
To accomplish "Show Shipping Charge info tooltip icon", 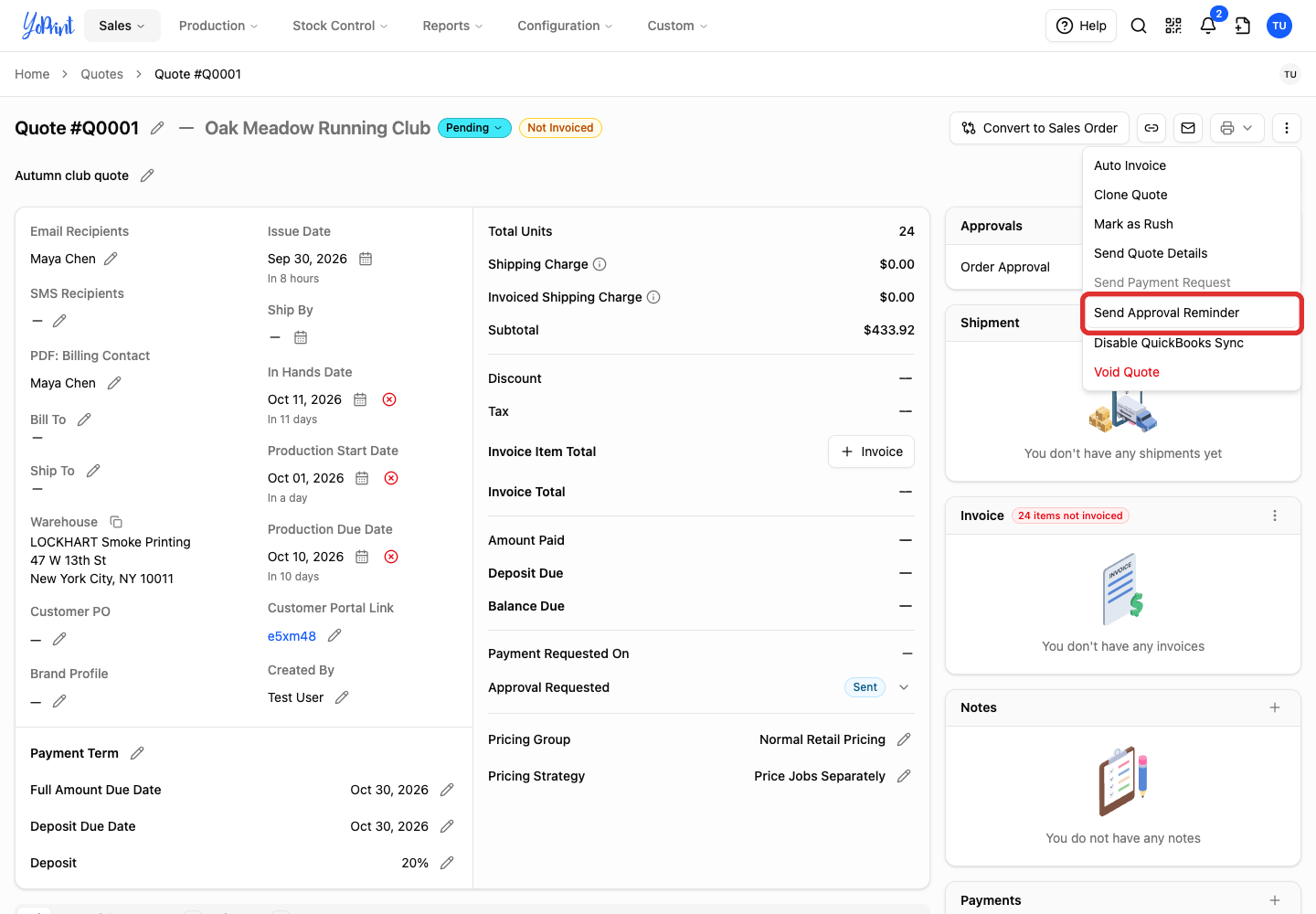I will pyautogui.click(x=600, y=264).
